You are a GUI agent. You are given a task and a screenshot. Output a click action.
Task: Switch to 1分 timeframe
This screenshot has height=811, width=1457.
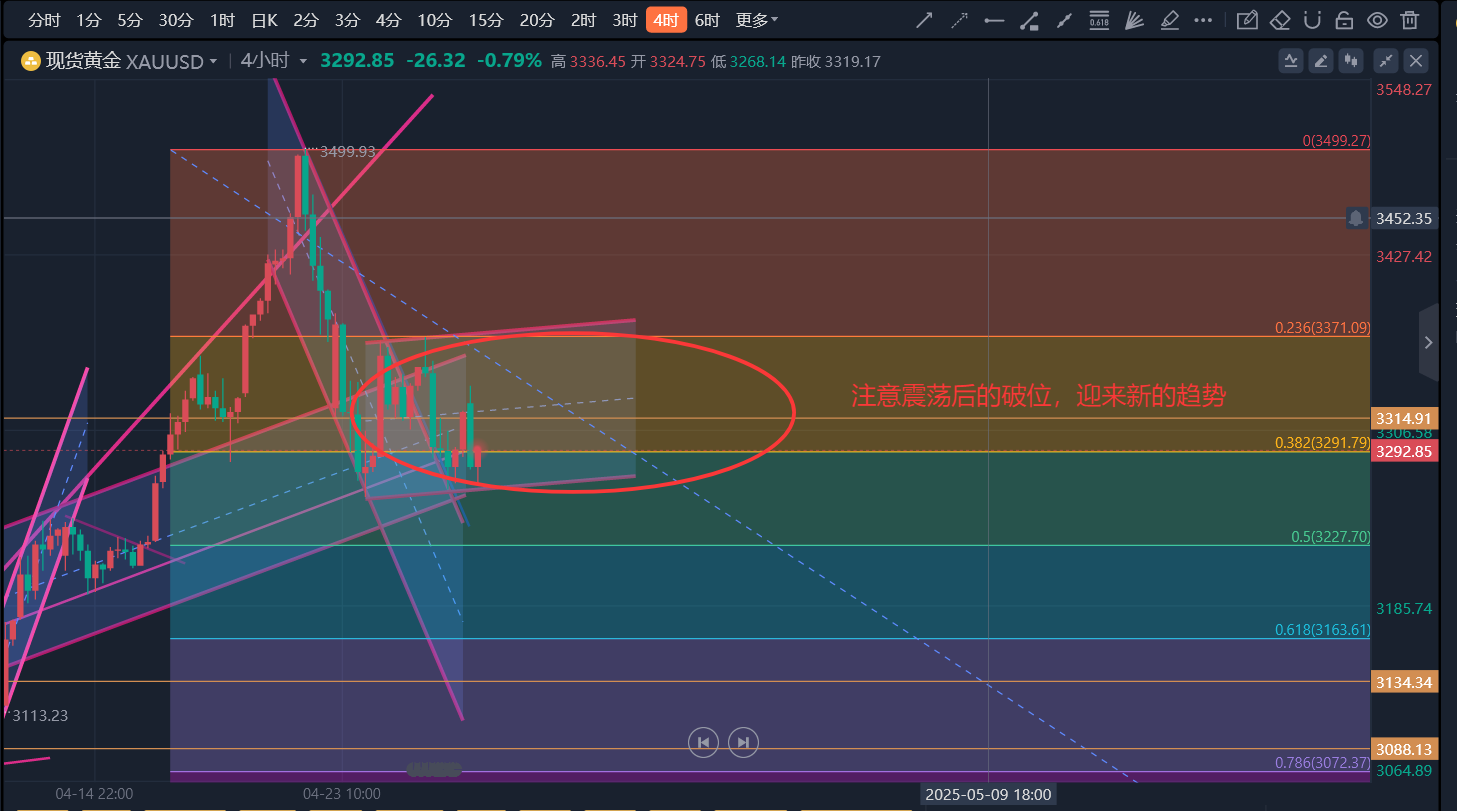(x=89, y=20)
